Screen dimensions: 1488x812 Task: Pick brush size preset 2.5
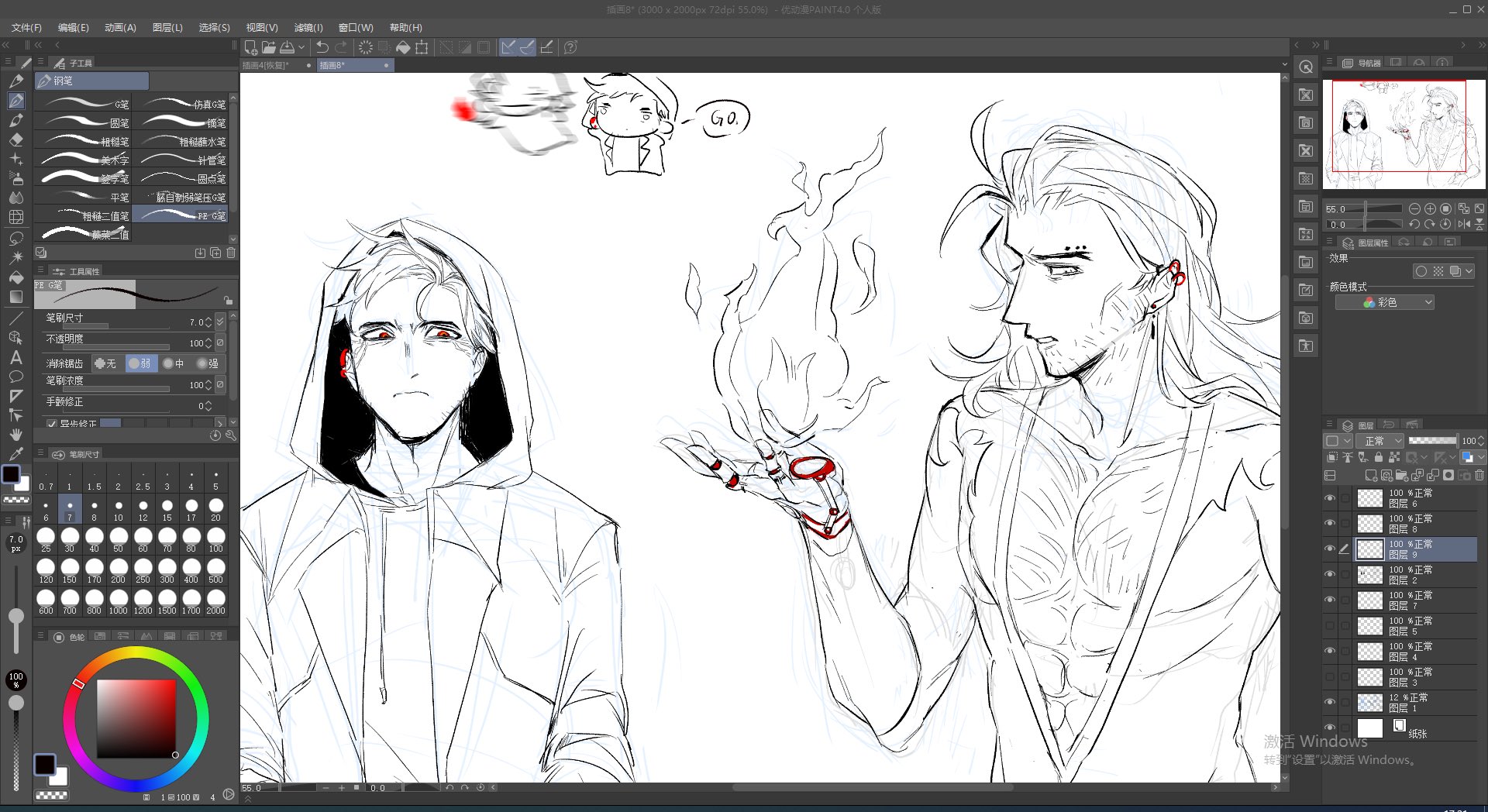coord(143,478)
